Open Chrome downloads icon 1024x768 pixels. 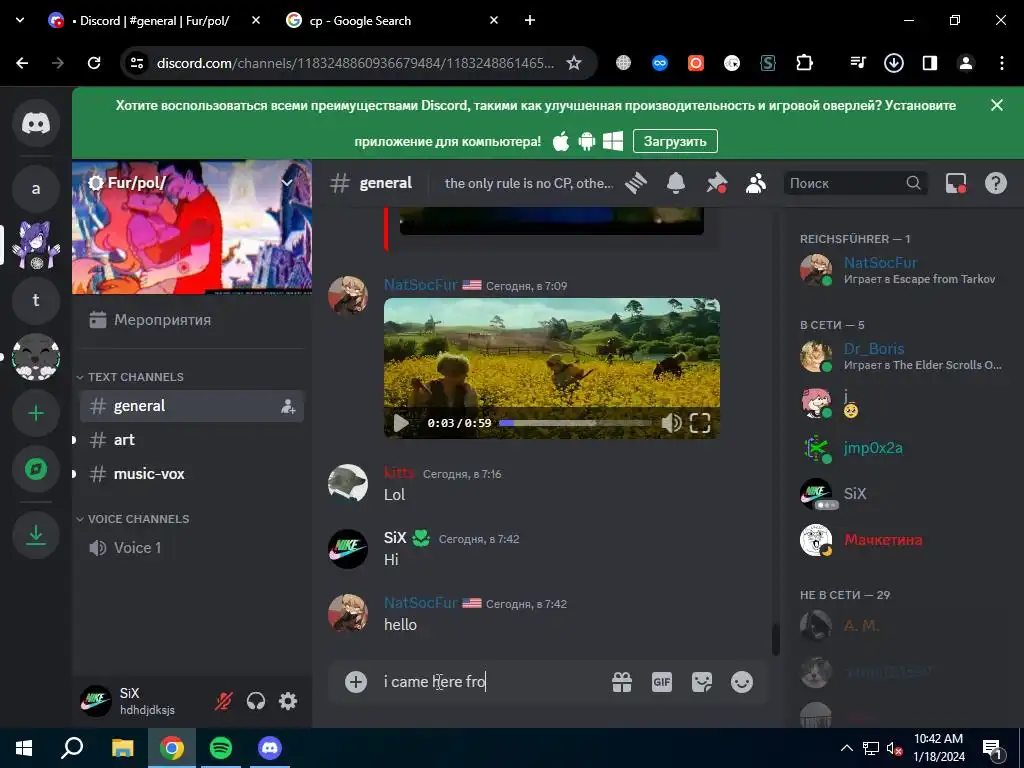tap(893, 63)
